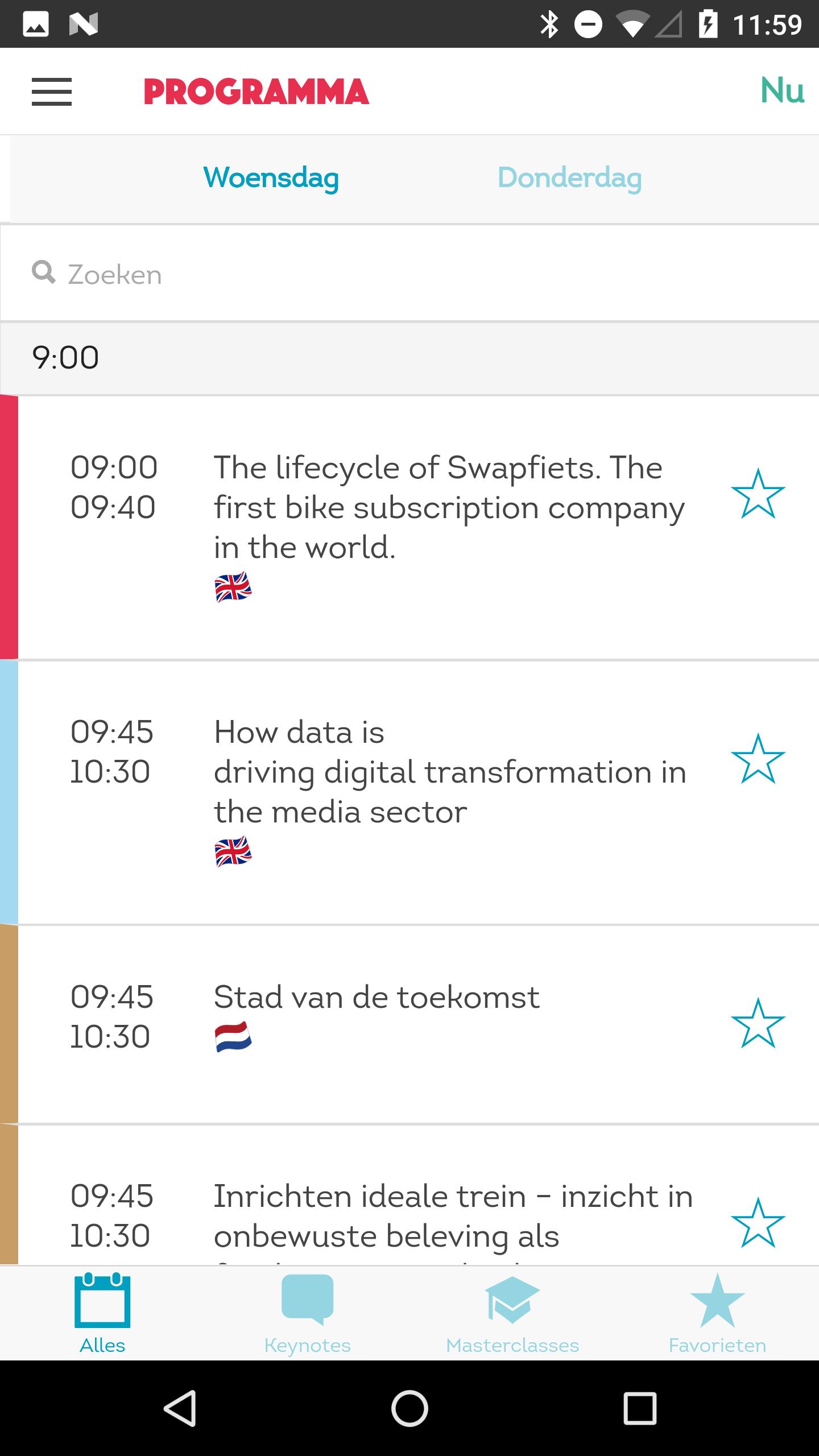This screenshot has width=819, height=1456.
Task: Switch to the Donderdag tab
Action: pos(570,179)
